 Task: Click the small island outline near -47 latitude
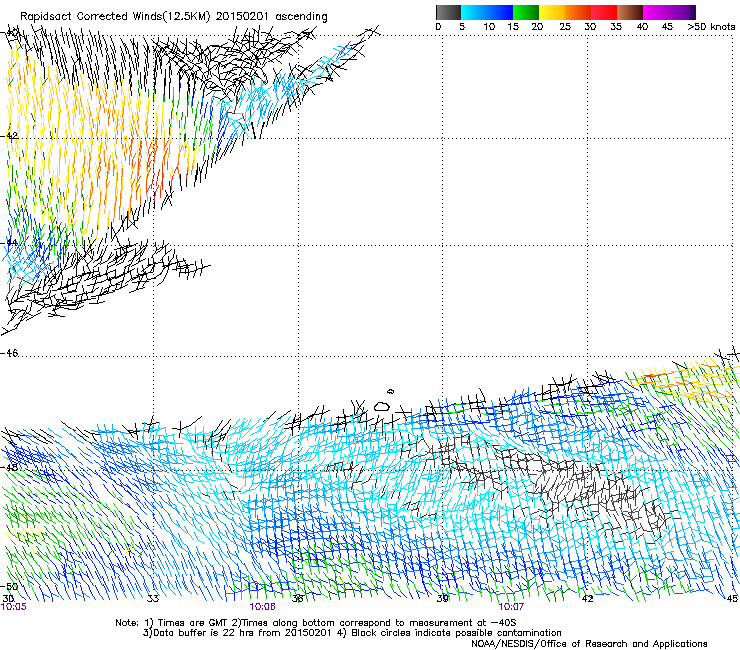381,406
